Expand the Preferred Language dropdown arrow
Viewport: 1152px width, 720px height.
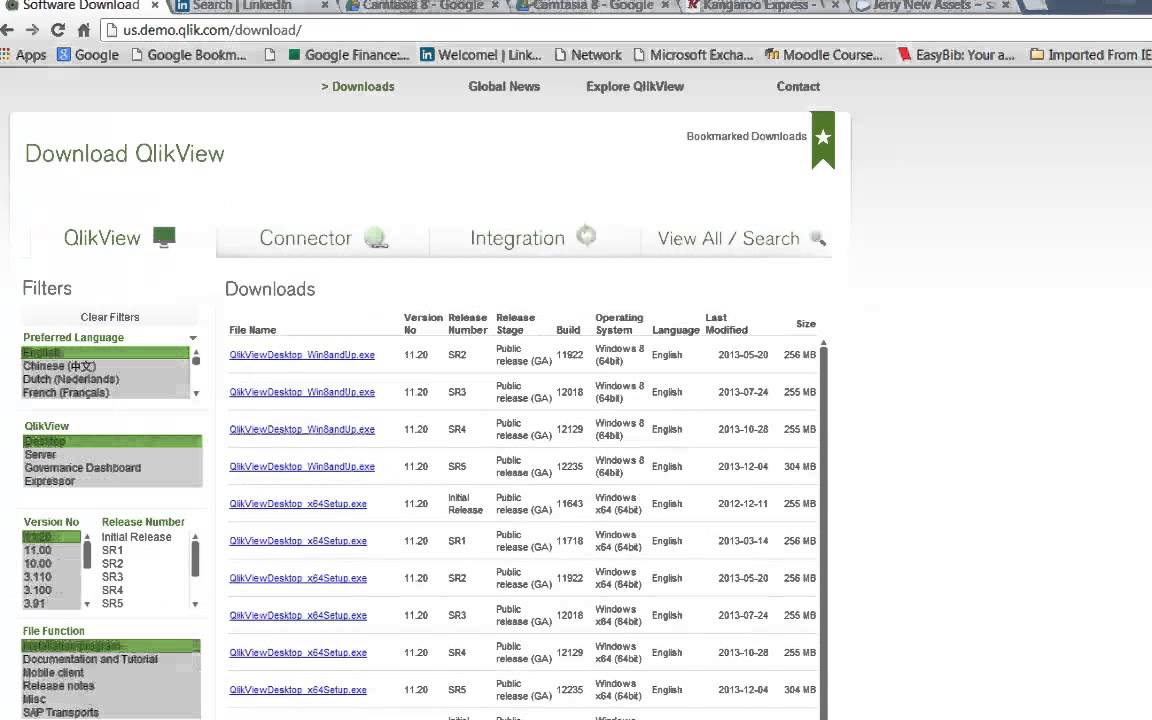tap(193, 338)
